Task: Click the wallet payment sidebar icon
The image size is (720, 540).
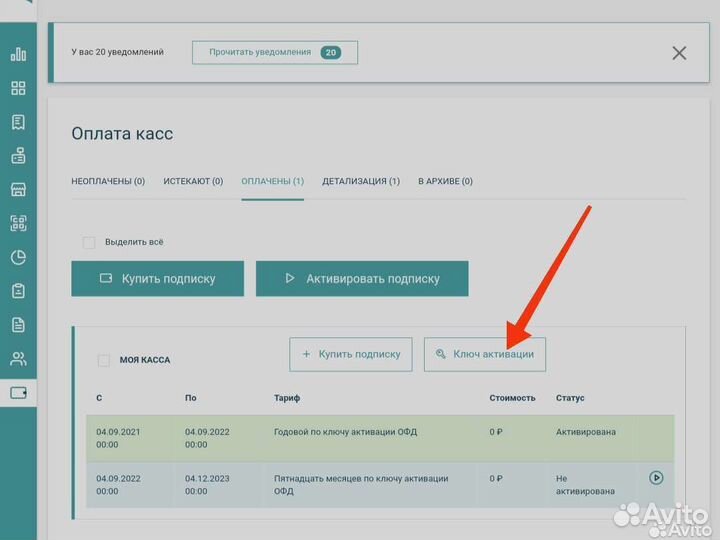Action: coord(18,393)
